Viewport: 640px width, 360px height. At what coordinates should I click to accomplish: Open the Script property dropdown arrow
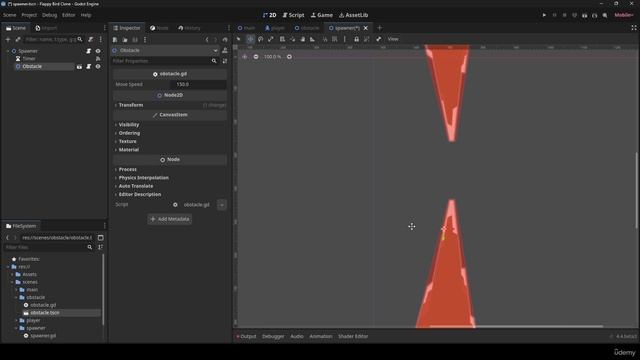tap(222, 205)
